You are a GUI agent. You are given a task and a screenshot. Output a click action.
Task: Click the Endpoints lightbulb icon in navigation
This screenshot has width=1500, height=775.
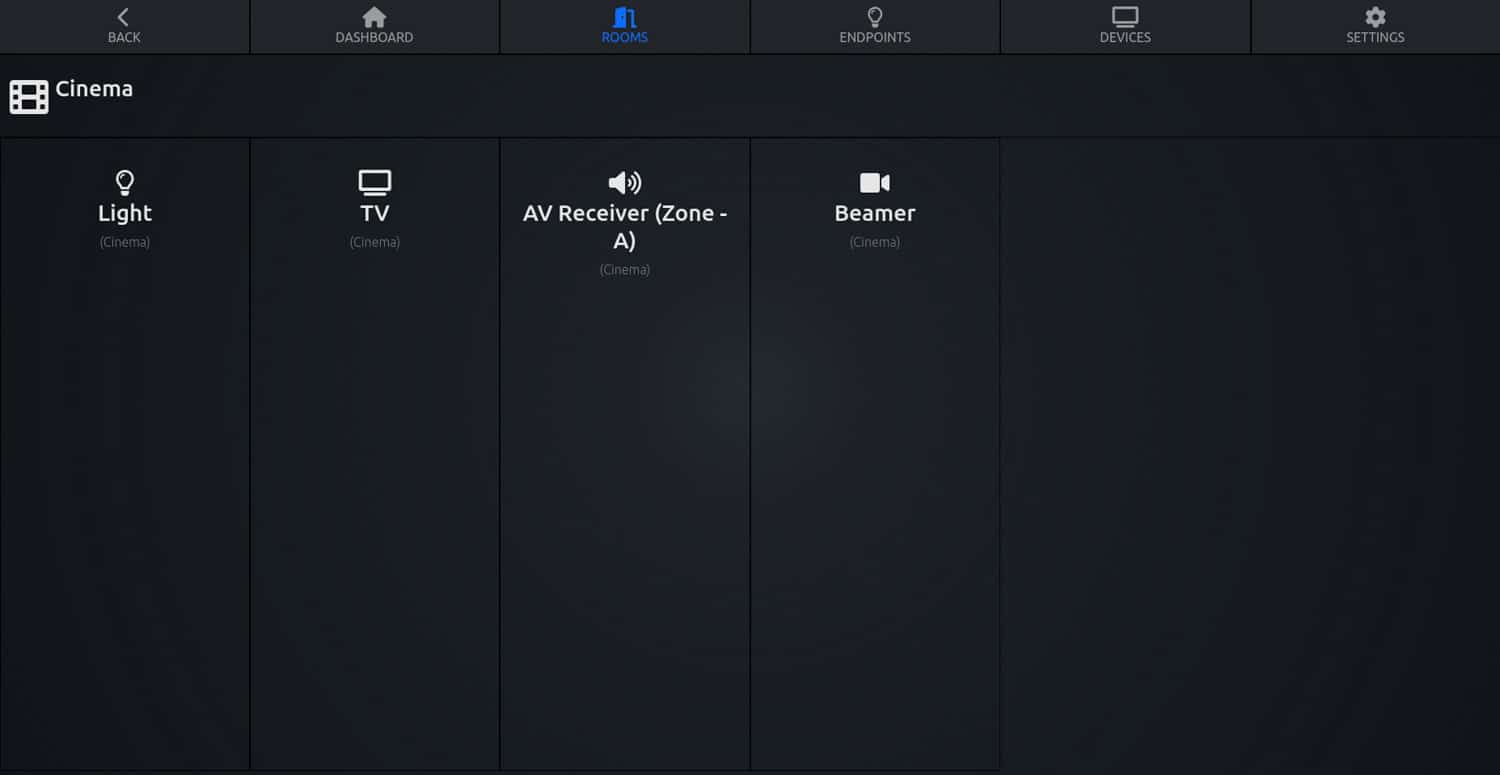(875, 17)
